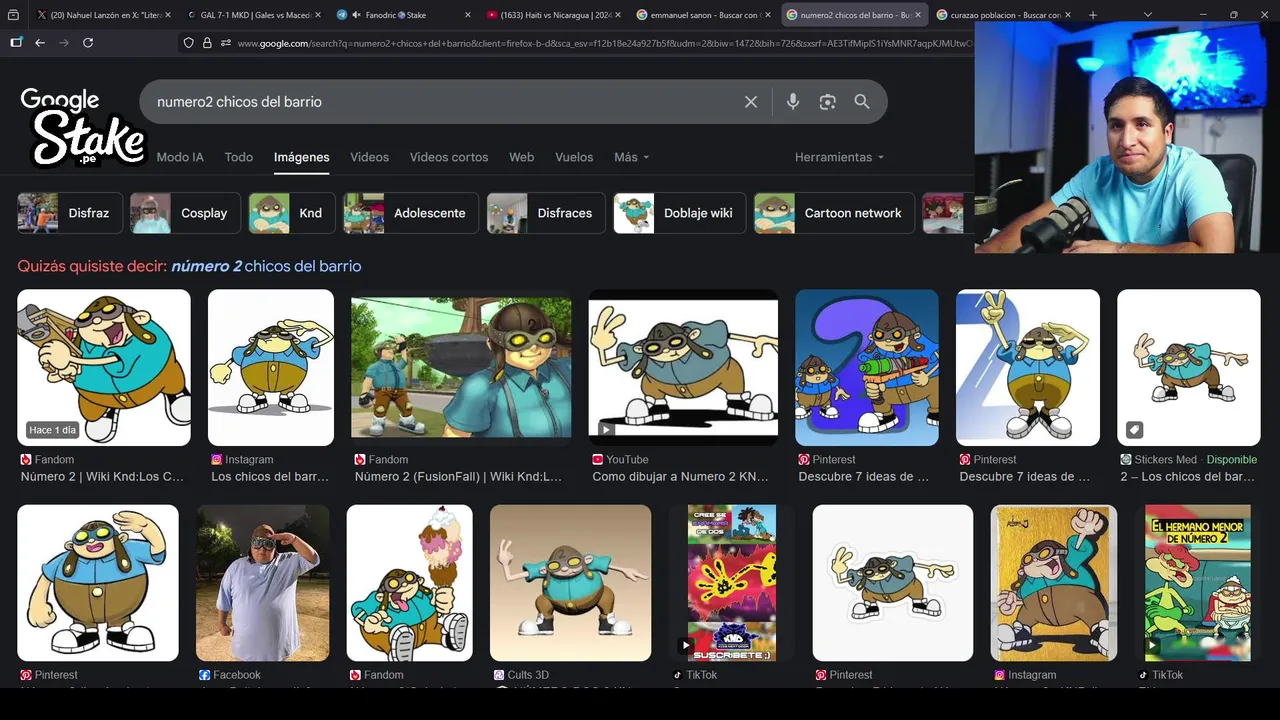The height and width of the screenshot is (720, 1280).
Task: Open the Fandom ice cream cone thumbnail
Action: [410, 583]
